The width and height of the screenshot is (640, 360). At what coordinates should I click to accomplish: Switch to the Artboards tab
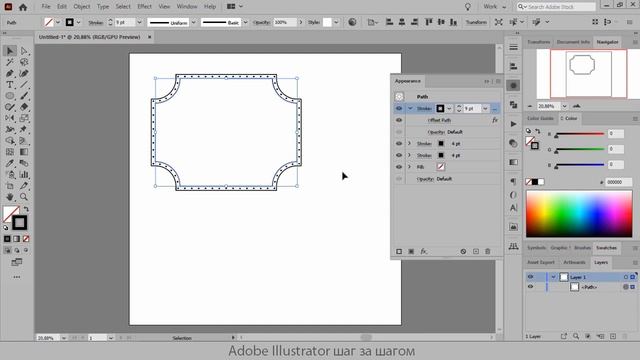[x=574, y=262]
